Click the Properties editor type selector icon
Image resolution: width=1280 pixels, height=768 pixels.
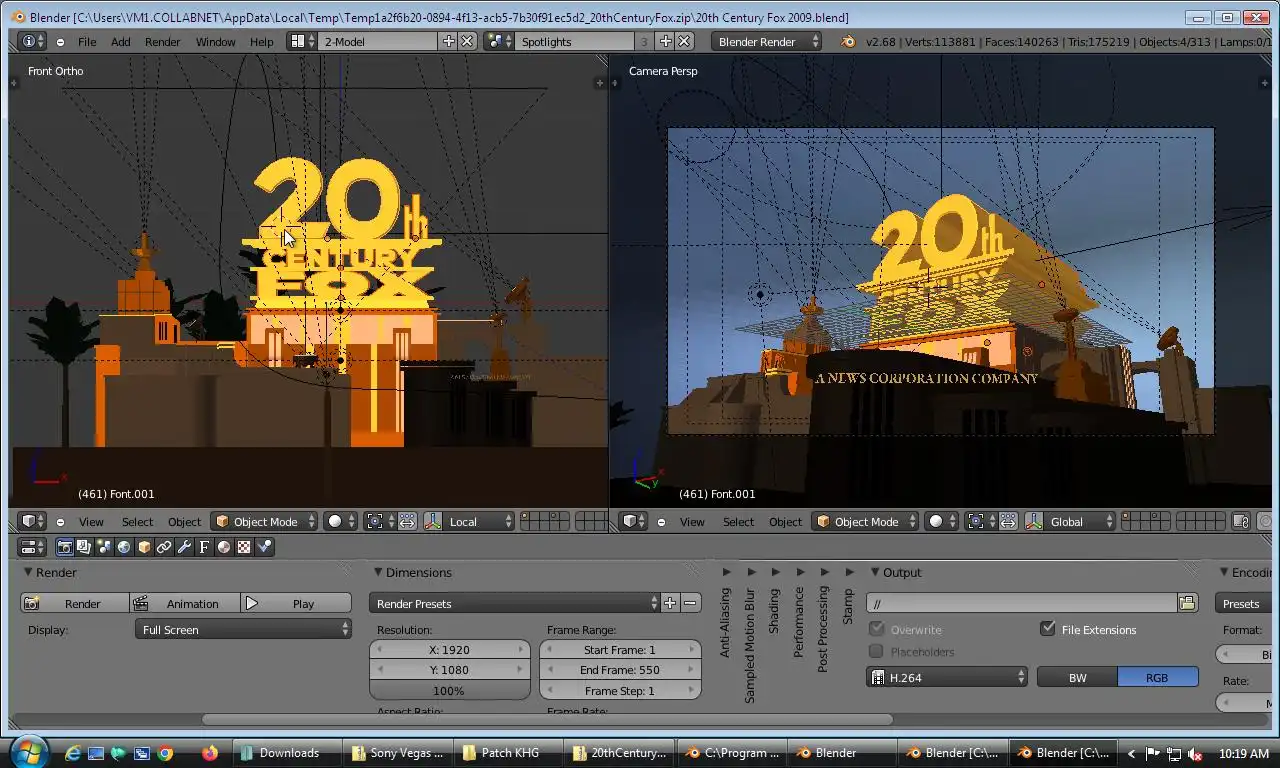[32, 547]
